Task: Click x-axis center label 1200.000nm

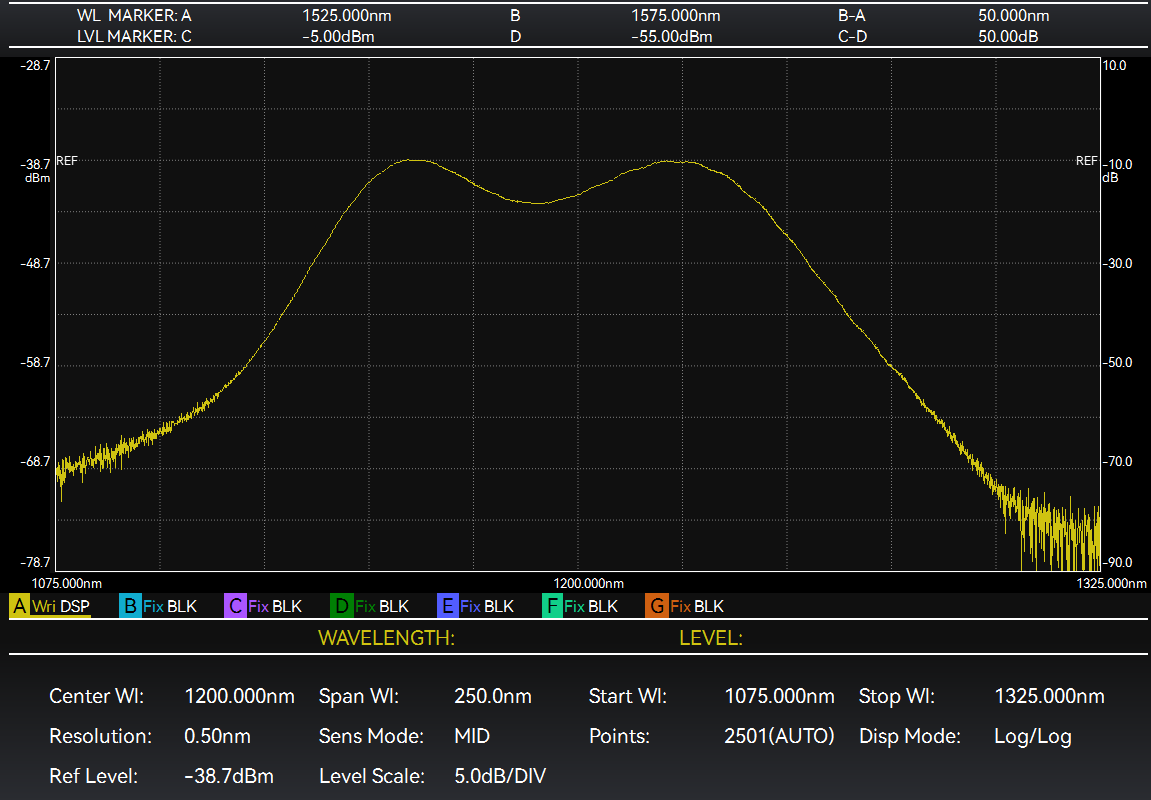Action: tap(589, 583)
